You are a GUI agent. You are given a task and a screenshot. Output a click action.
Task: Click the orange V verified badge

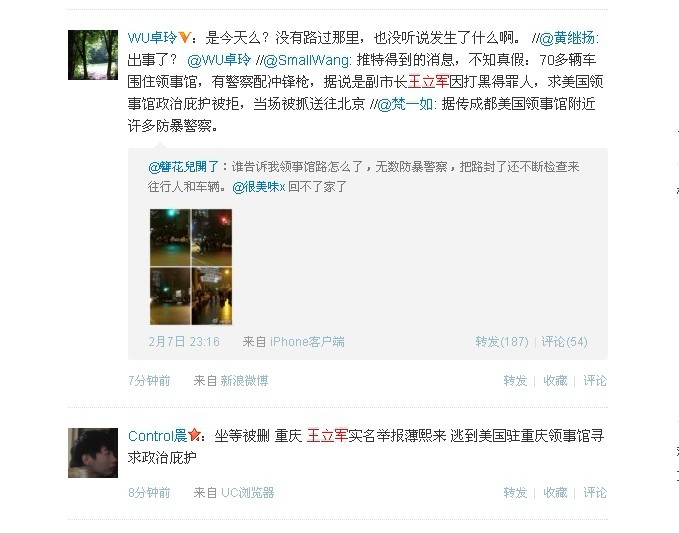184,37
